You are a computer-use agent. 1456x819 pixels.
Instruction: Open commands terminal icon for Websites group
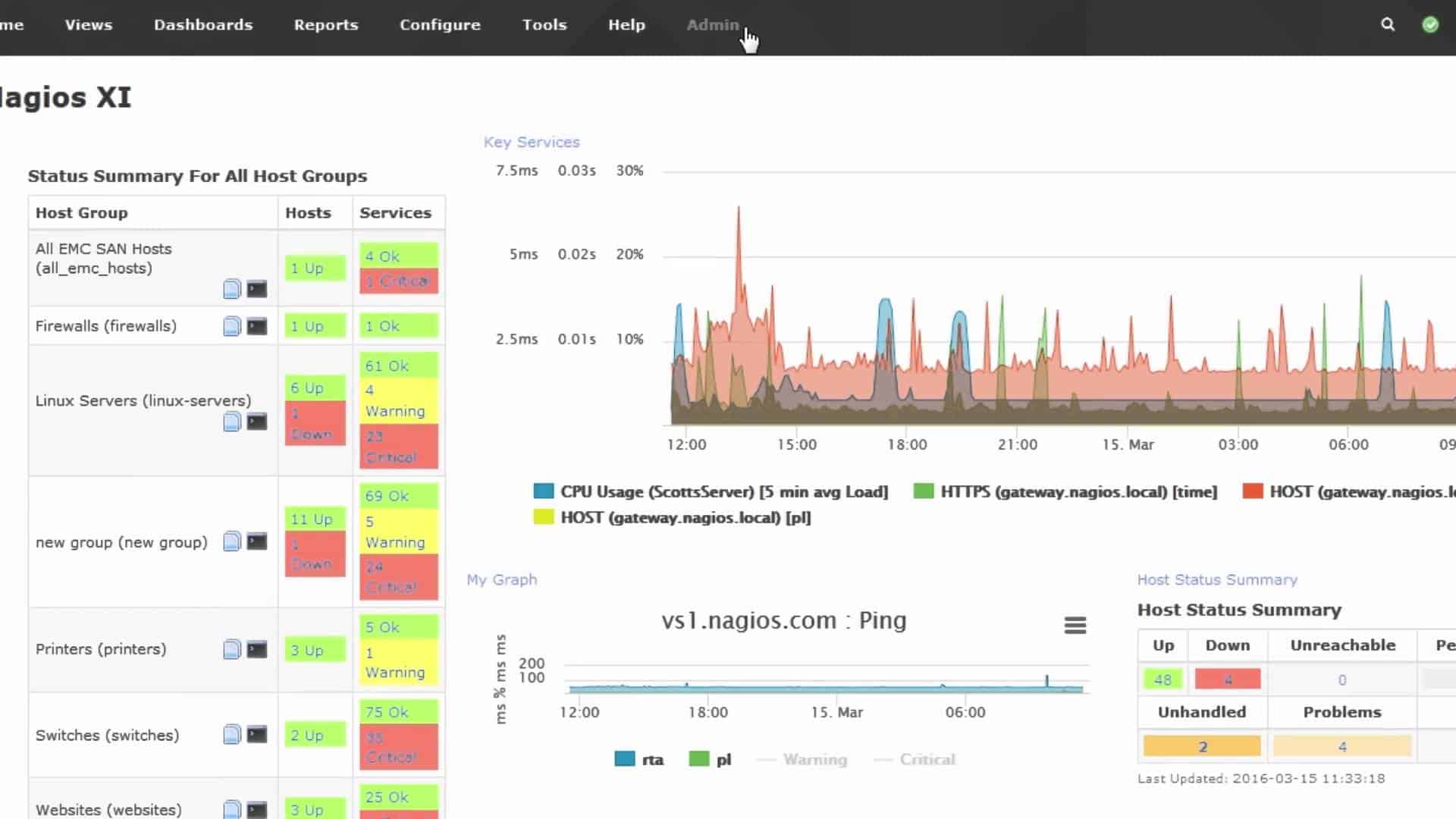point(257,809)
